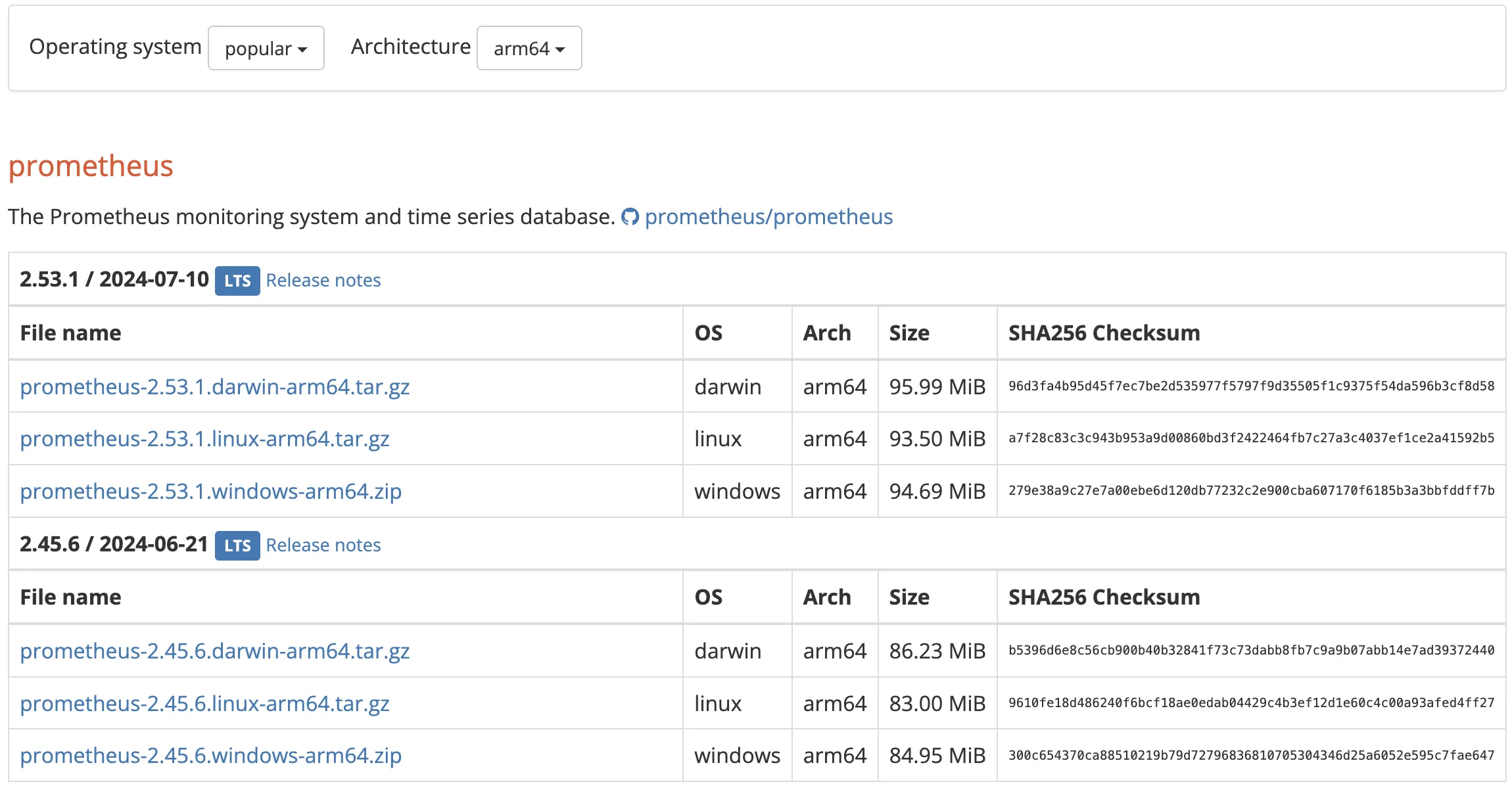The image size is (1512, 786).
Task: Click windows OS cell in 2.45.6 table
Action: coord(737,756)
